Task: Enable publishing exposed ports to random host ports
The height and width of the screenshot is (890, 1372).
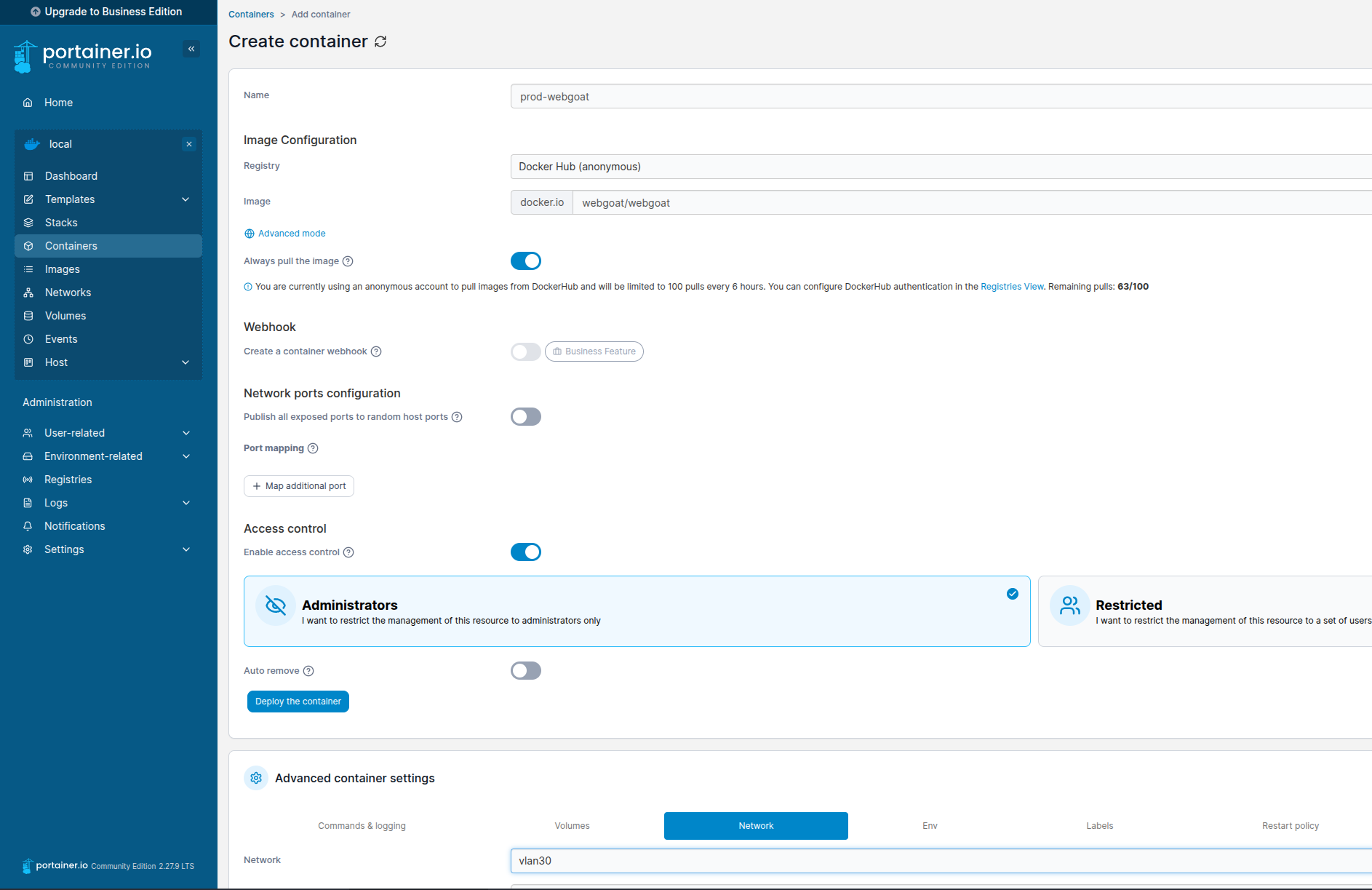Action: [x=525, y=416]
